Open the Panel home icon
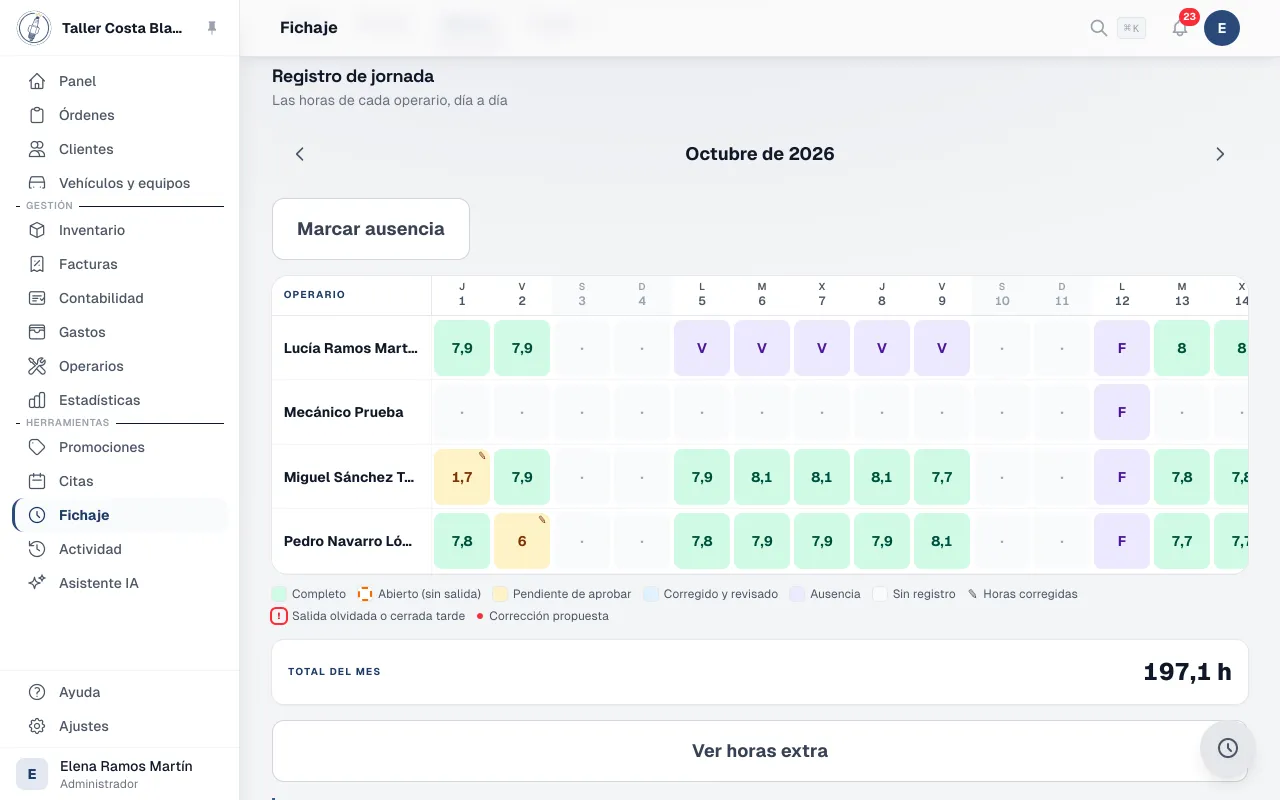 point(37,81)
